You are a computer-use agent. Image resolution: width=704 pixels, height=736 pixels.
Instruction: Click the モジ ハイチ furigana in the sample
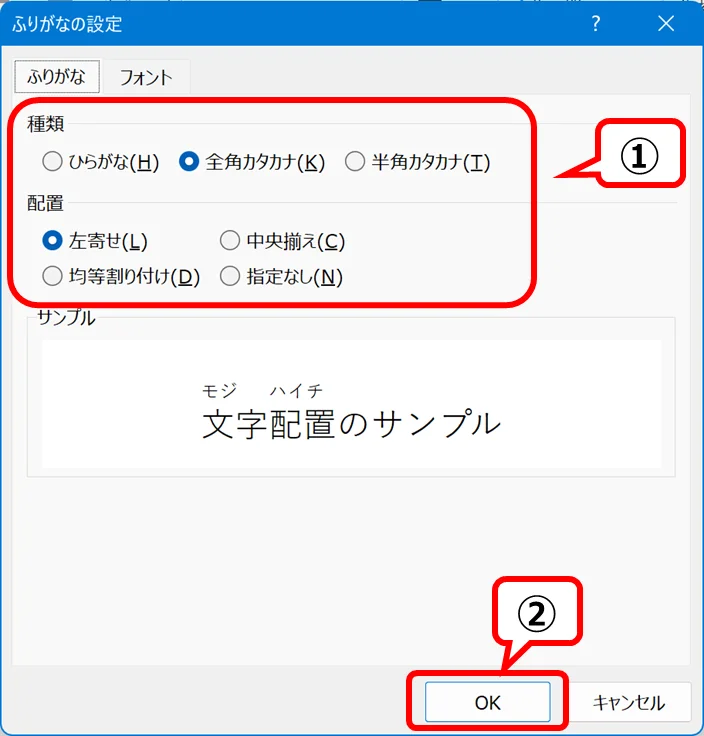262,390
